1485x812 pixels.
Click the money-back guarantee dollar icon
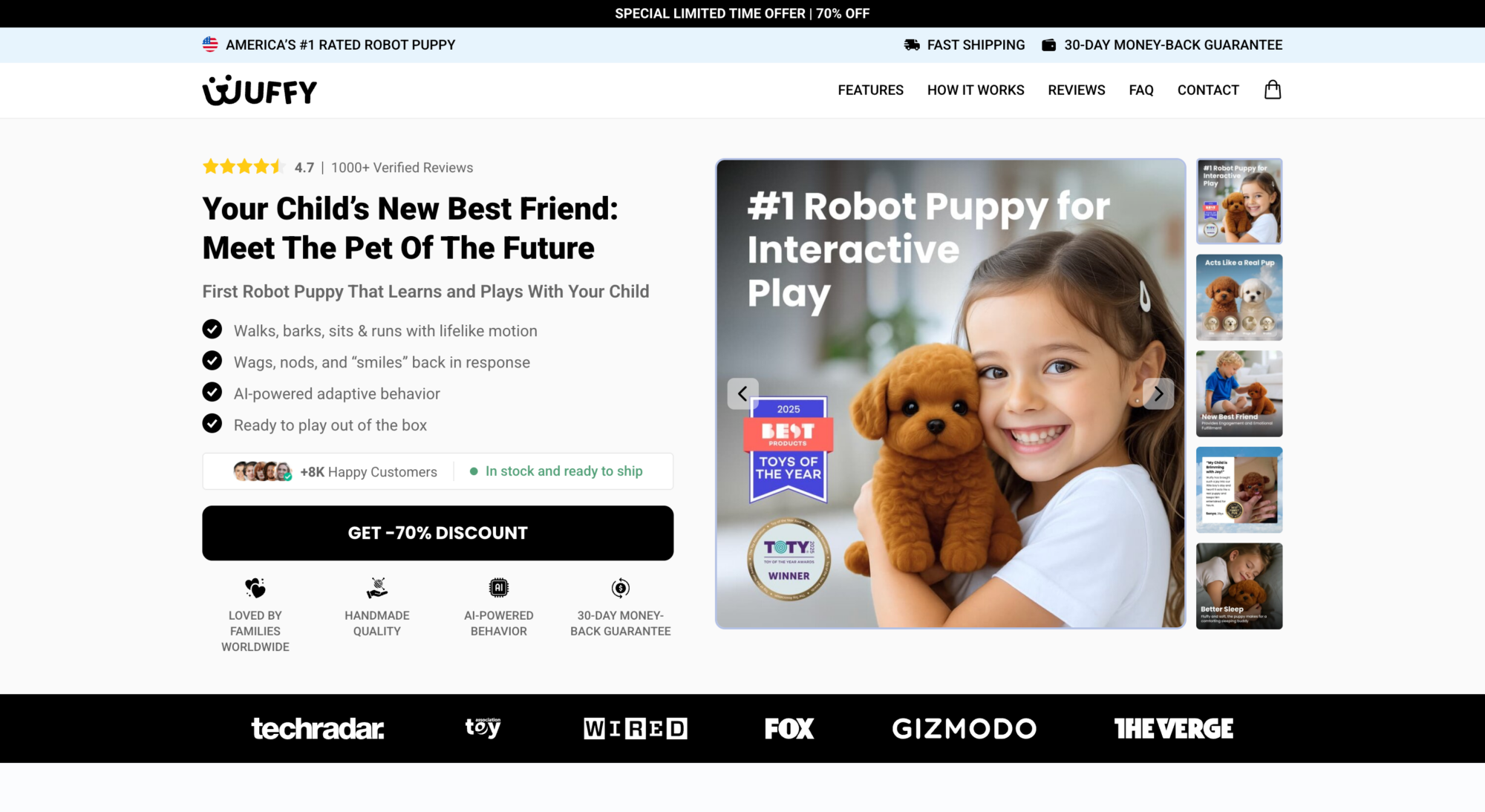[620, 588]
